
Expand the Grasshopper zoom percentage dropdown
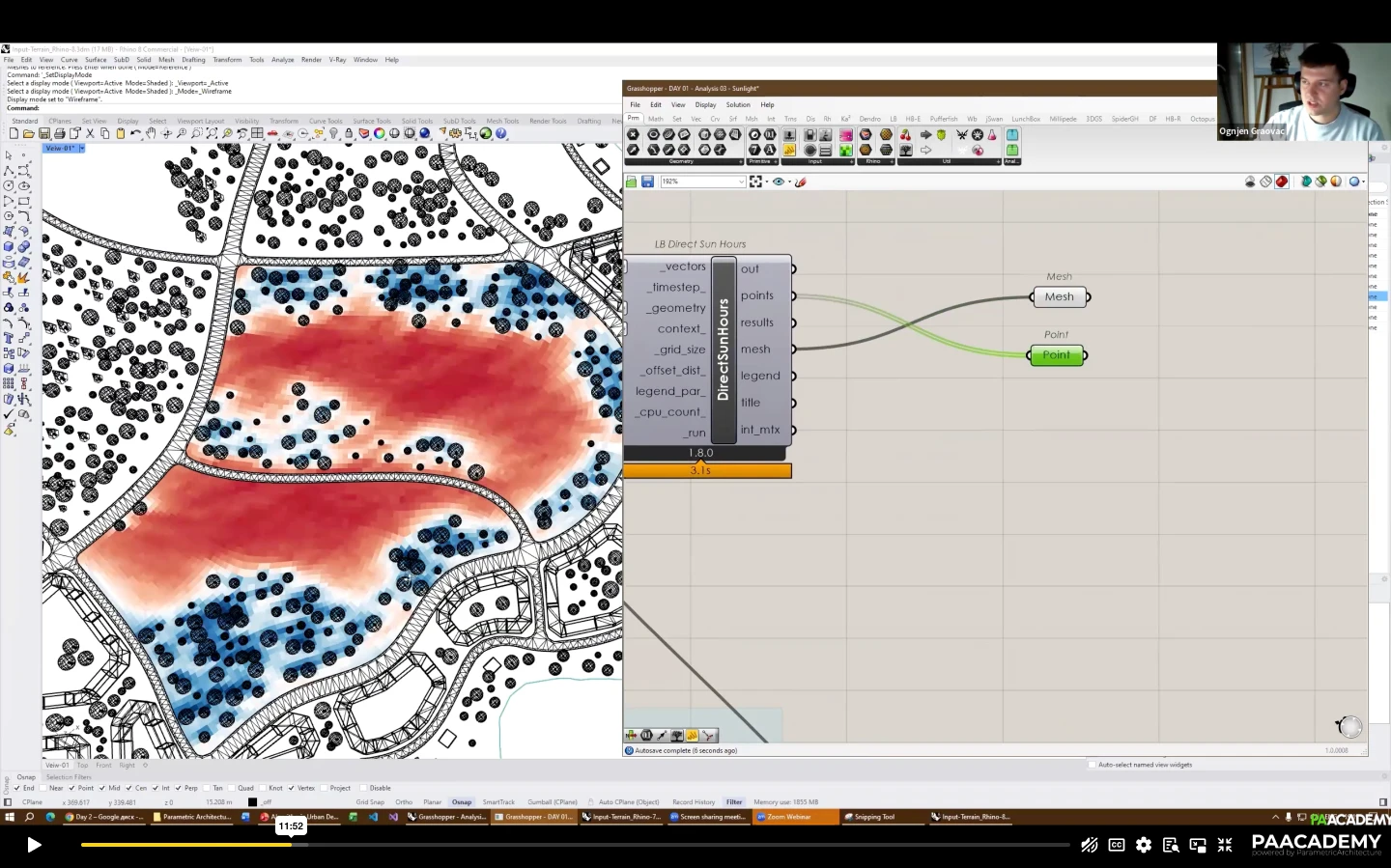(x=741, y=182)
